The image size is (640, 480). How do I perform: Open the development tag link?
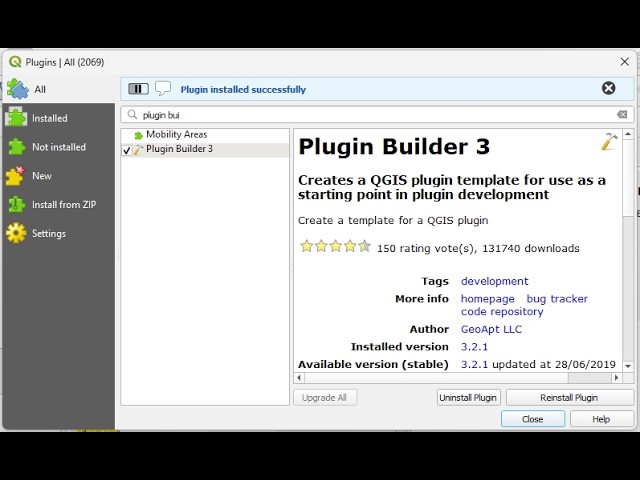coord(494,281)
